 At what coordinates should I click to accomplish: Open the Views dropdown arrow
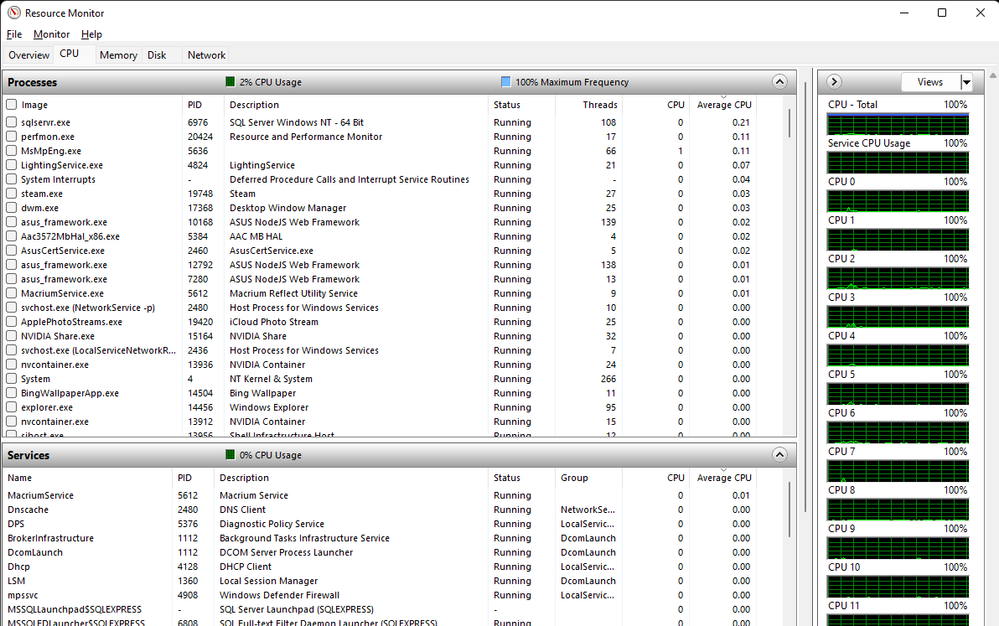(x=967, y=82)
